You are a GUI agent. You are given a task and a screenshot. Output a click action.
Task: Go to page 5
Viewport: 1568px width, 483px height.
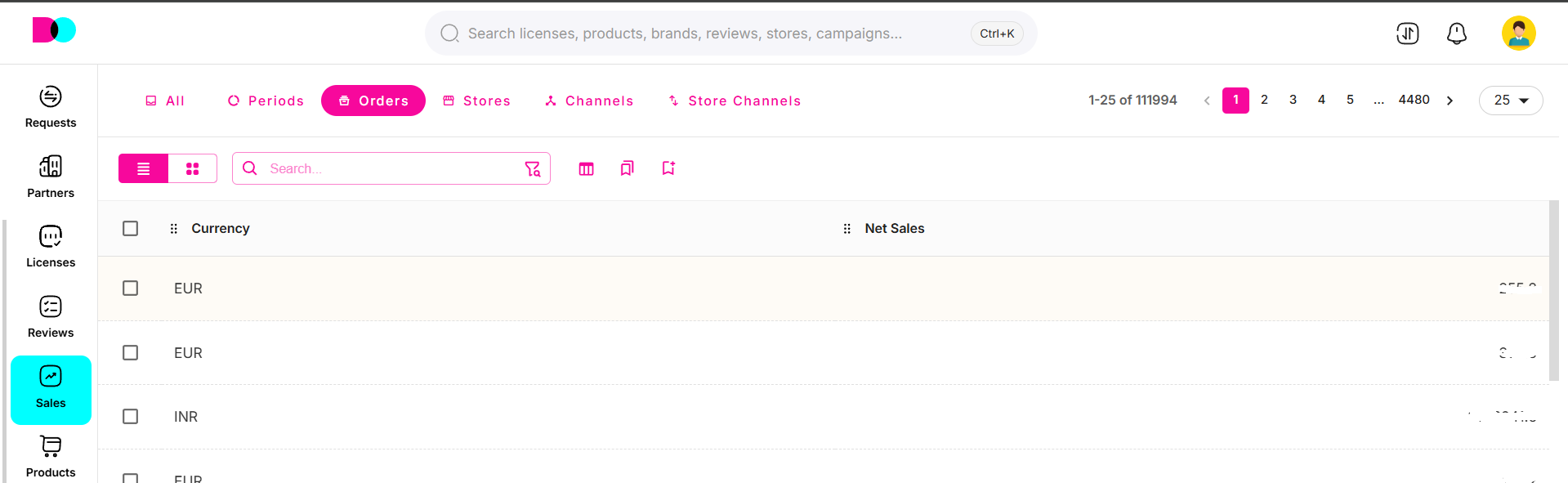pos(1350,100)
